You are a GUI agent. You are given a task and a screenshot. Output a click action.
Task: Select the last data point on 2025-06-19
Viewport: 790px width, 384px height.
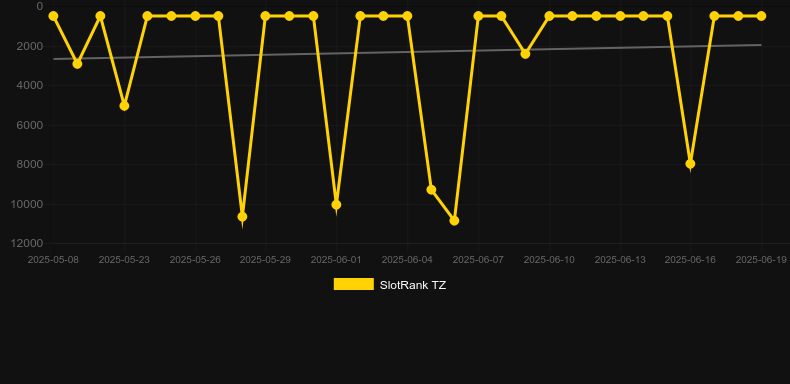pyautogui.click(x=761, y=16)
